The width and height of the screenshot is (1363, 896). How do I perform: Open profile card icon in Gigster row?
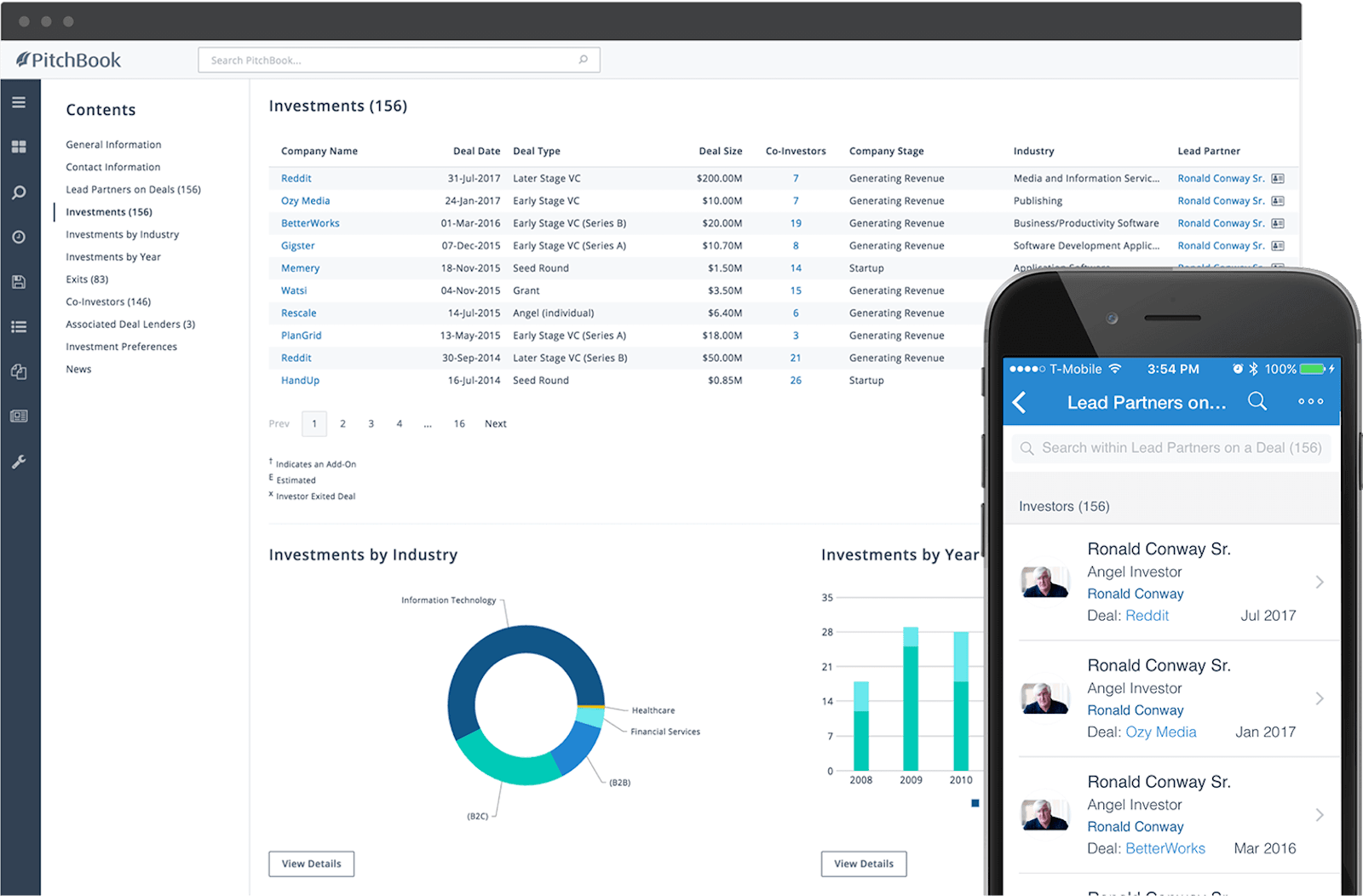[1278, 246]
